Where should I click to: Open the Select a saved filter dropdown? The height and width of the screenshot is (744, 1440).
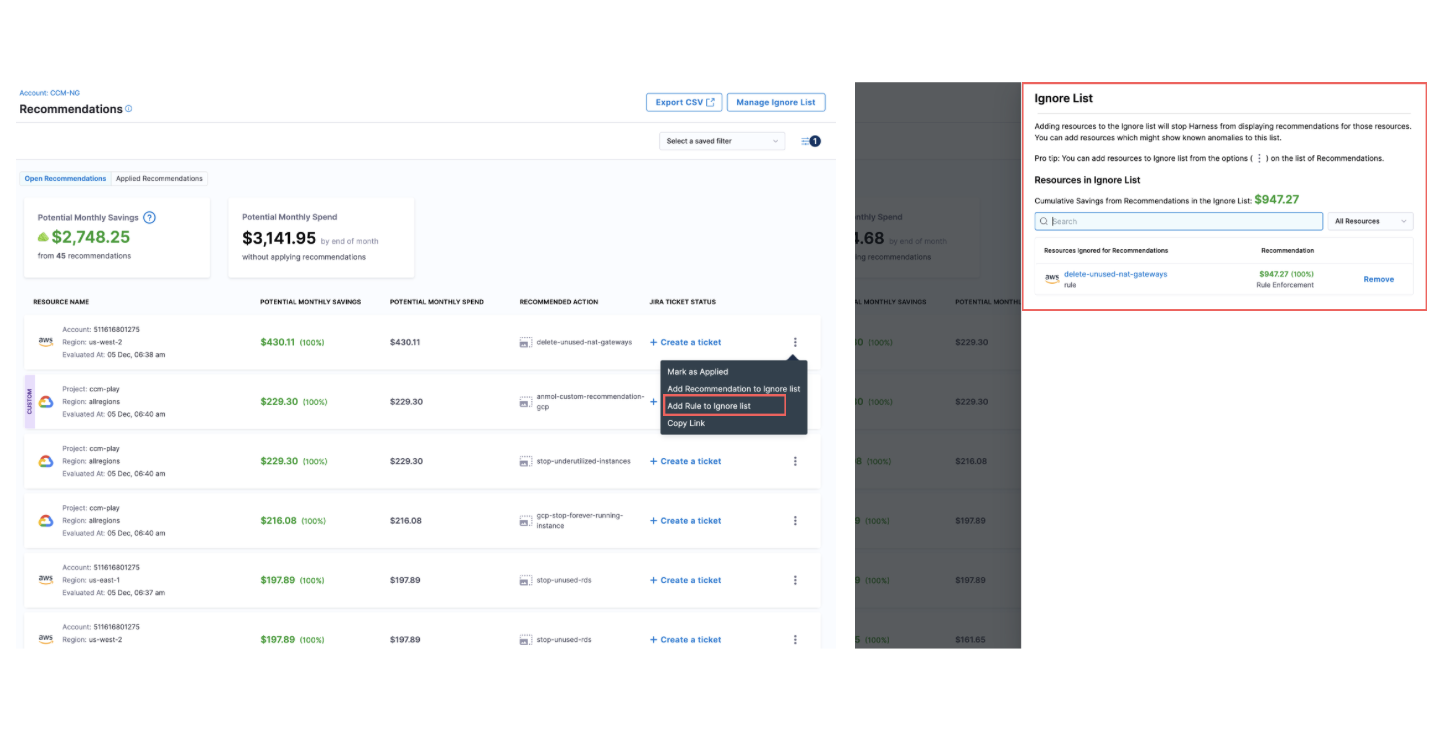point(722,141)
